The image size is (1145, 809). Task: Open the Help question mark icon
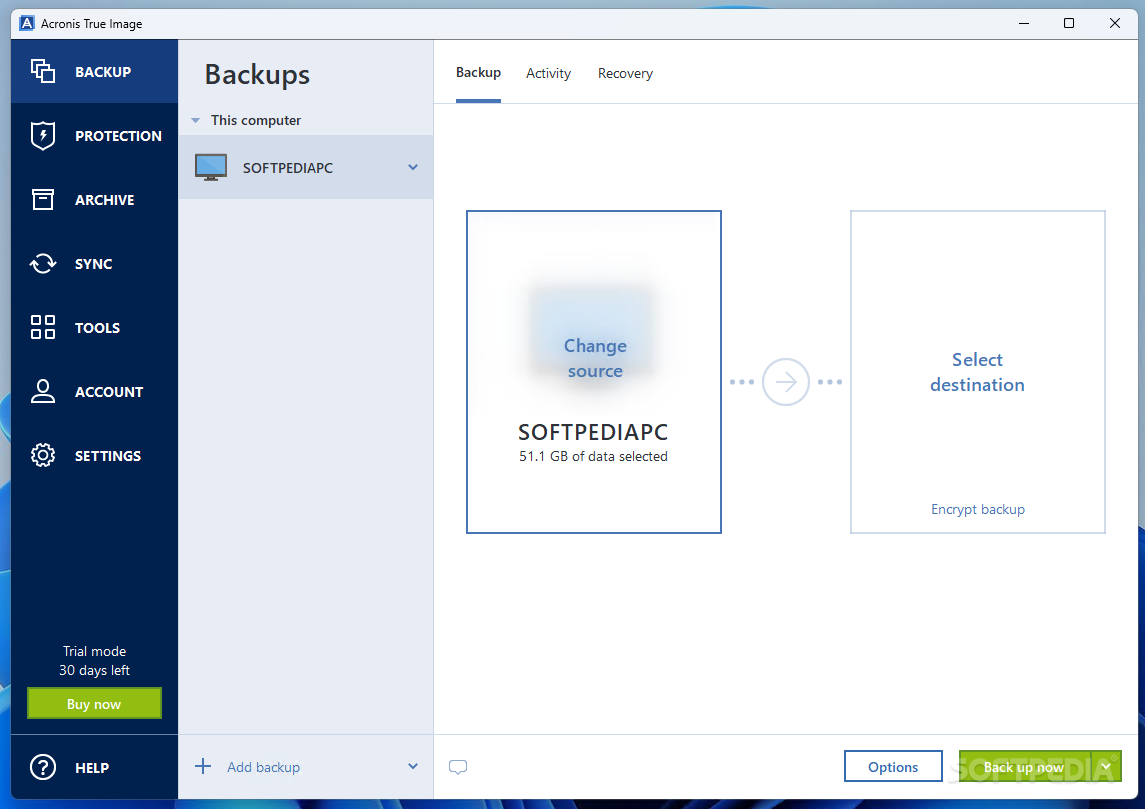pyautogui.click(x=43, y=767)
